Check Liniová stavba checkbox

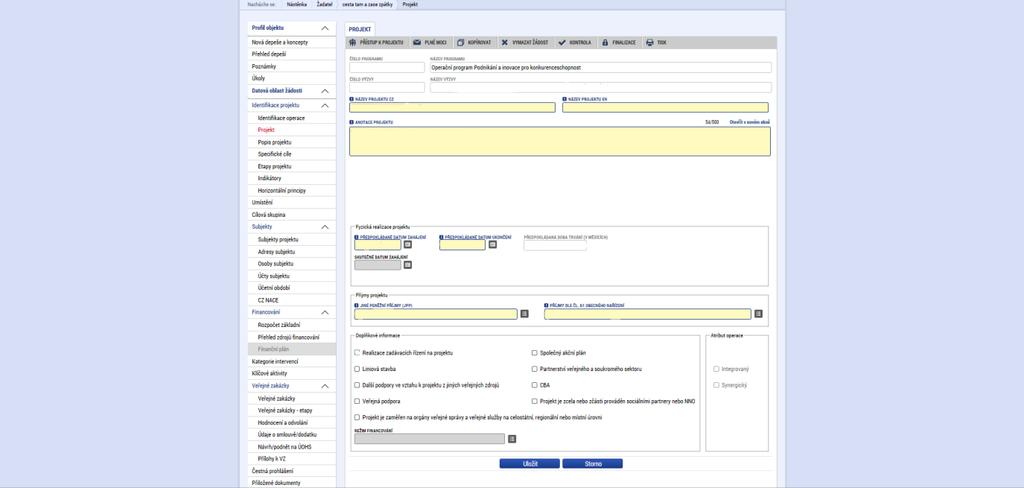357,369
